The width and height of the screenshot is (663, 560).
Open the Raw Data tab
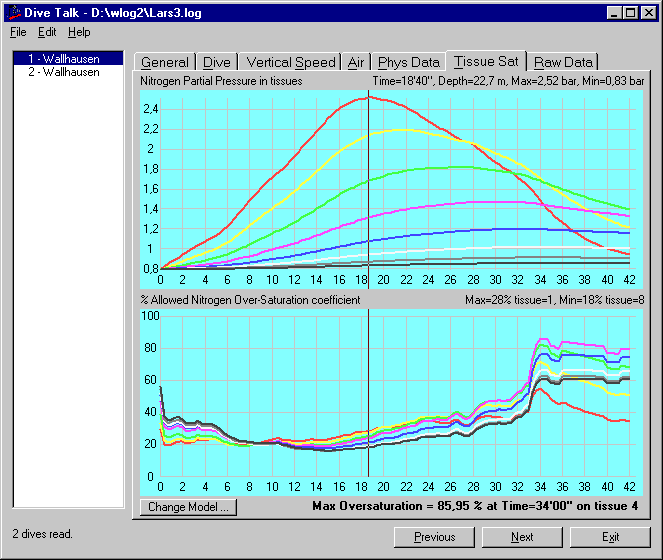click(563, 62)
